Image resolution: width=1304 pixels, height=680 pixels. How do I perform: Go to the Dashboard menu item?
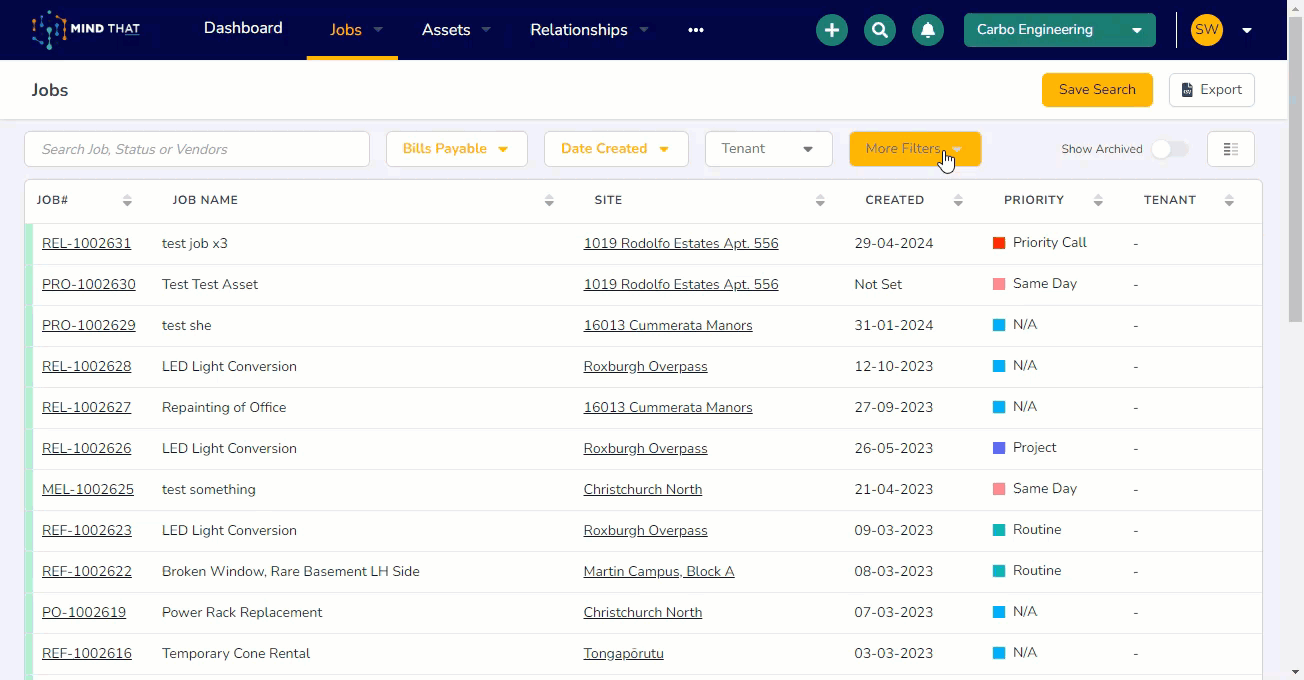click(x=243, y=28)
